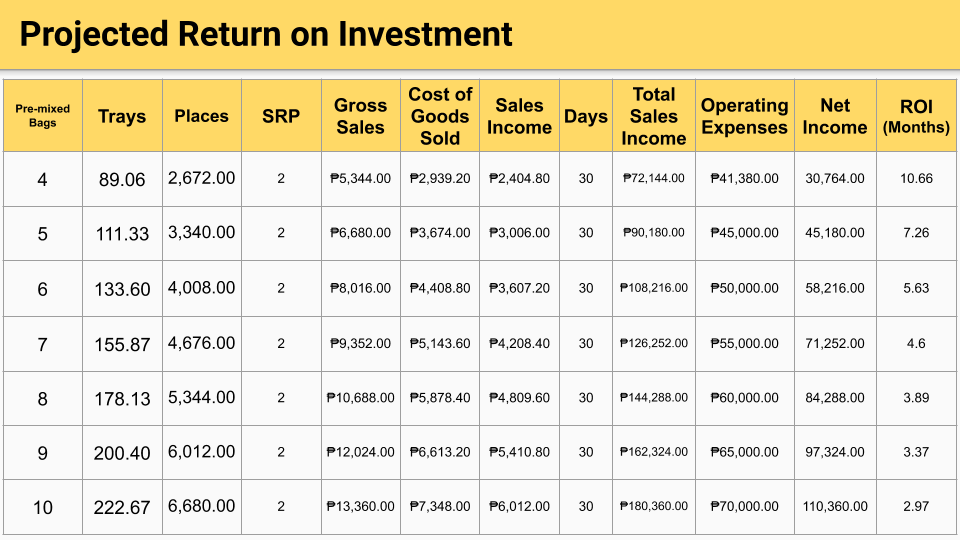960x540 pixels.
Task: Click the Total Sales Income cell ₱90,180.00
Action: [x=654, y=233]
